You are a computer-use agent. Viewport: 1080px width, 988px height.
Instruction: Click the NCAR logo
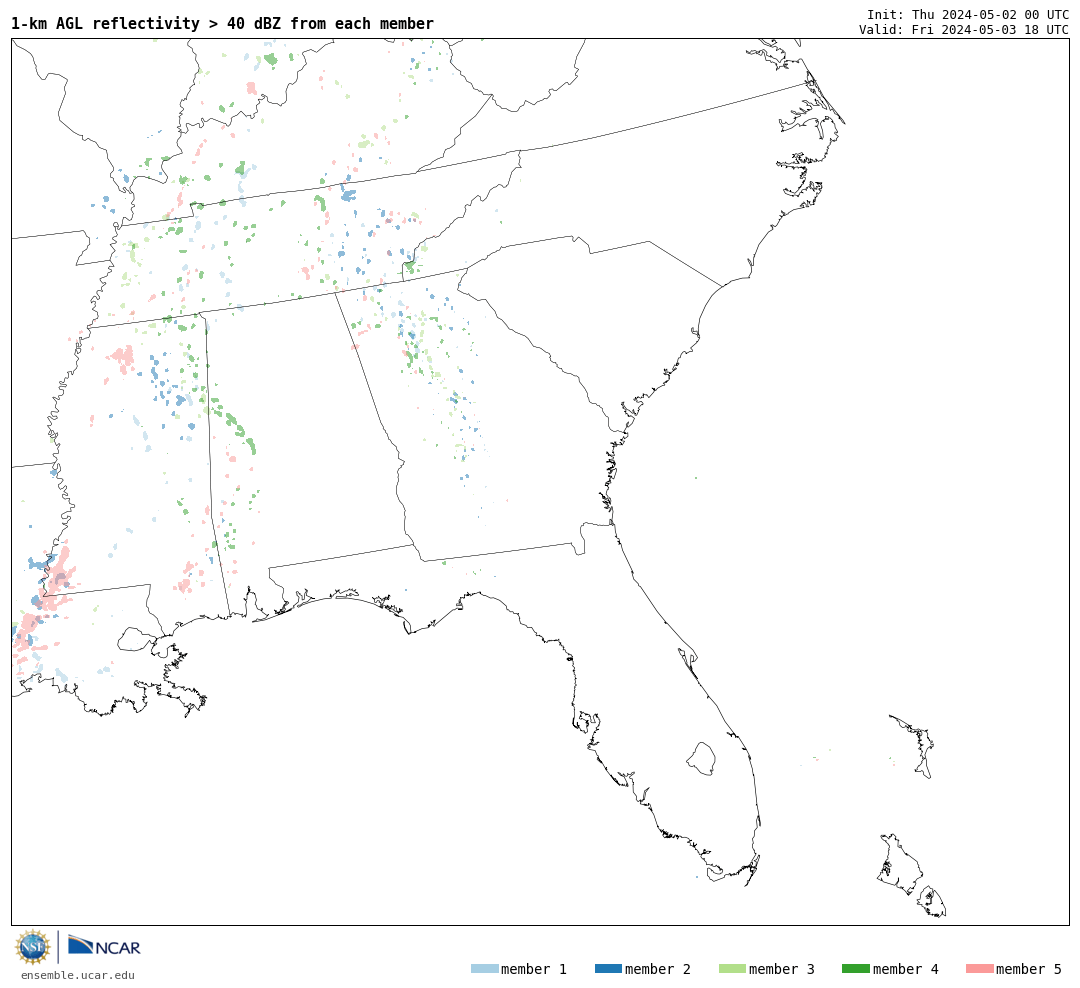pos(104,945)
